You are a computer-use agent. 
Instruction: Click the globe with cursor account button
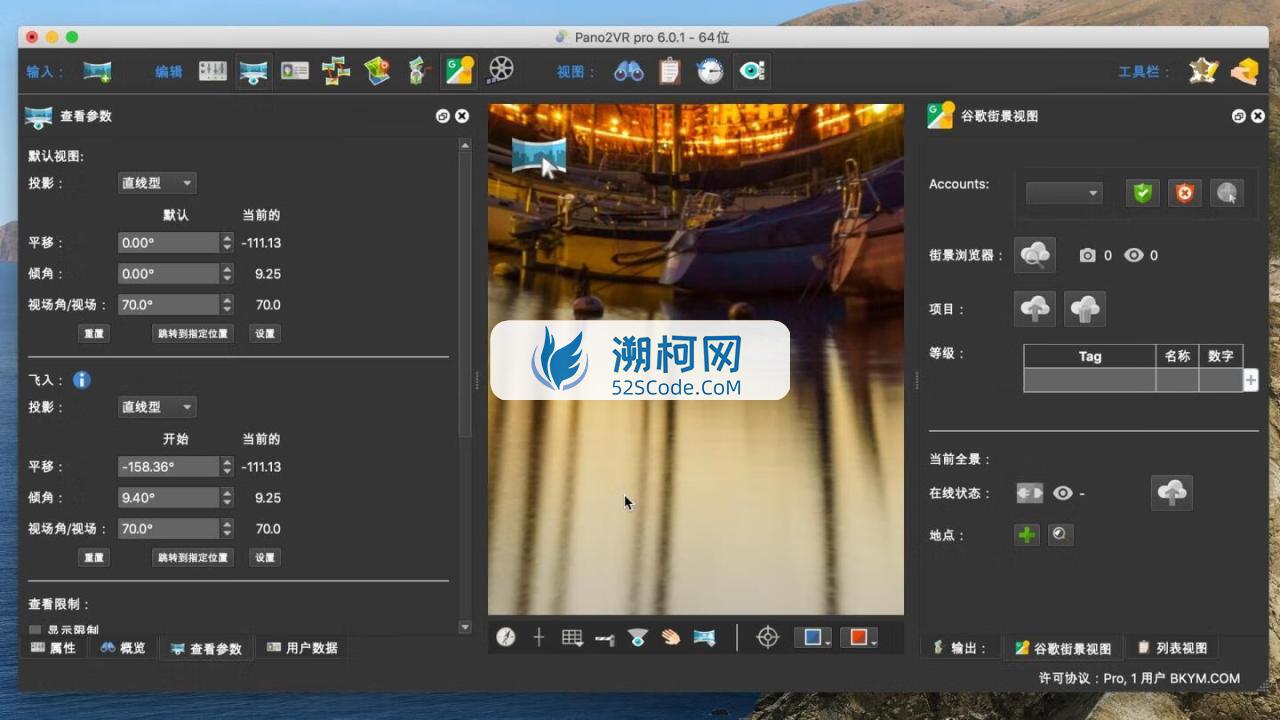[x=1227, y=193]
